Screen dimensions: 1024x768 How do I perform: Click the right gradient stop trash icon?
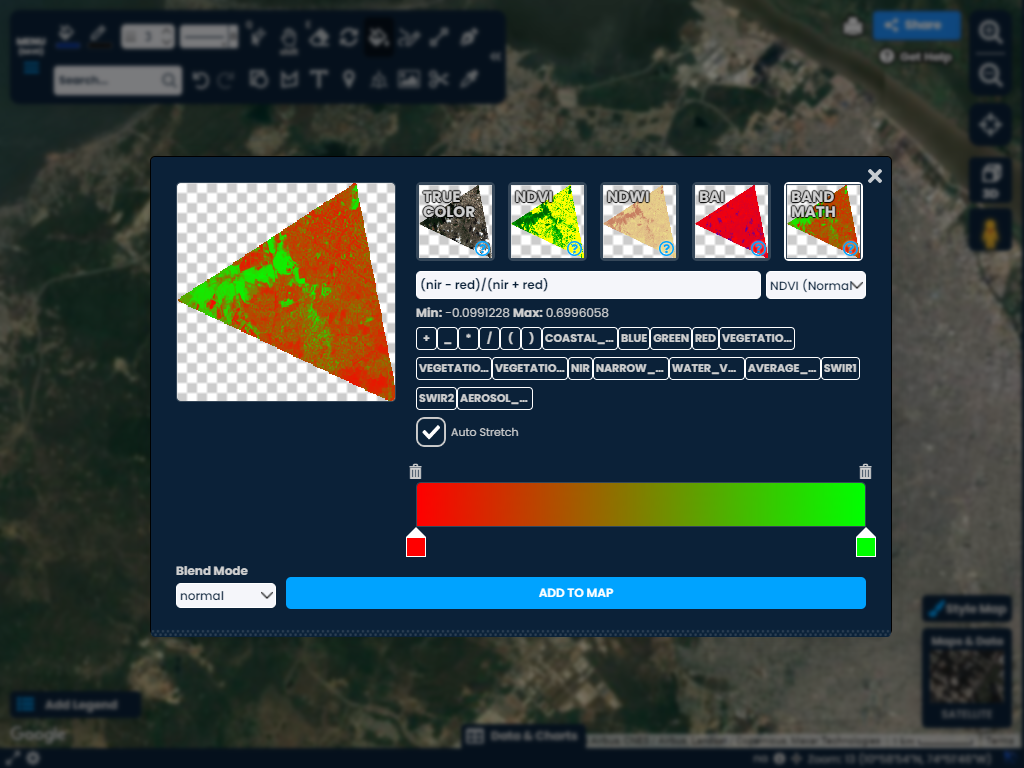[866, 472]
